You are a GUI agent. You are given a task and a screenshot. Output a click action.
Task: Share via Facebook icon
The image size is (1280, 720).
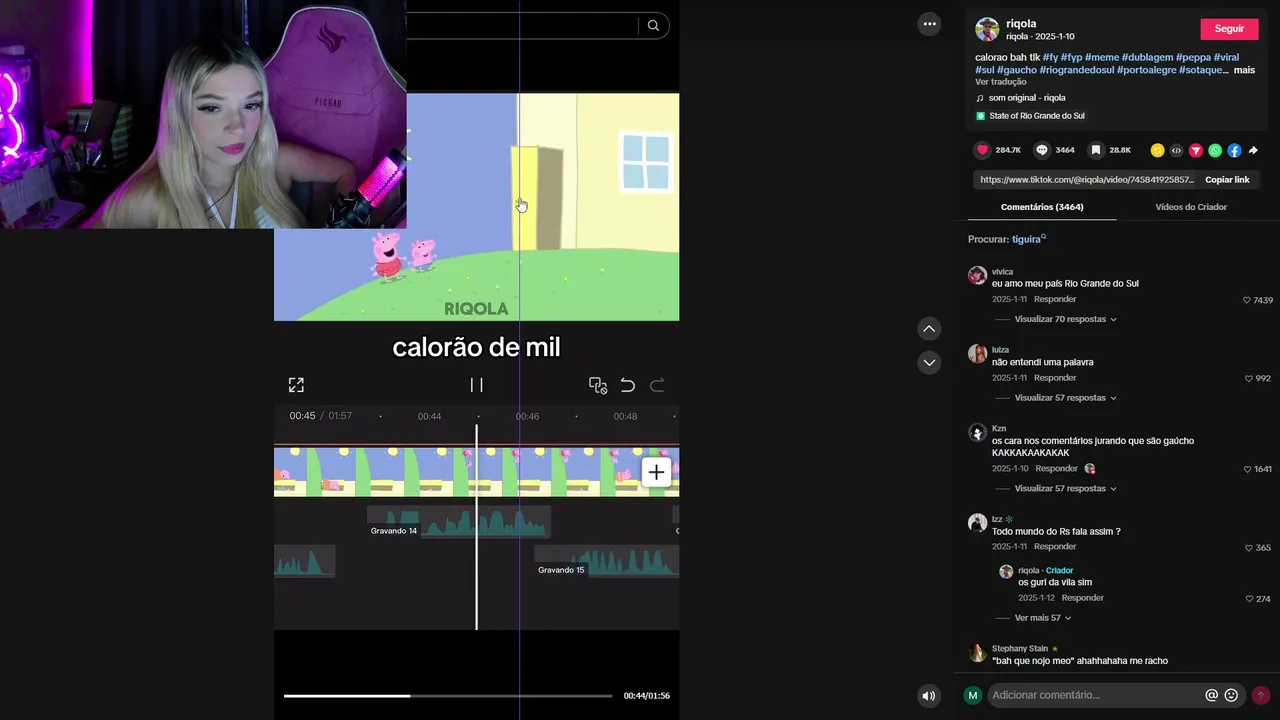(x=1234, y=150)
